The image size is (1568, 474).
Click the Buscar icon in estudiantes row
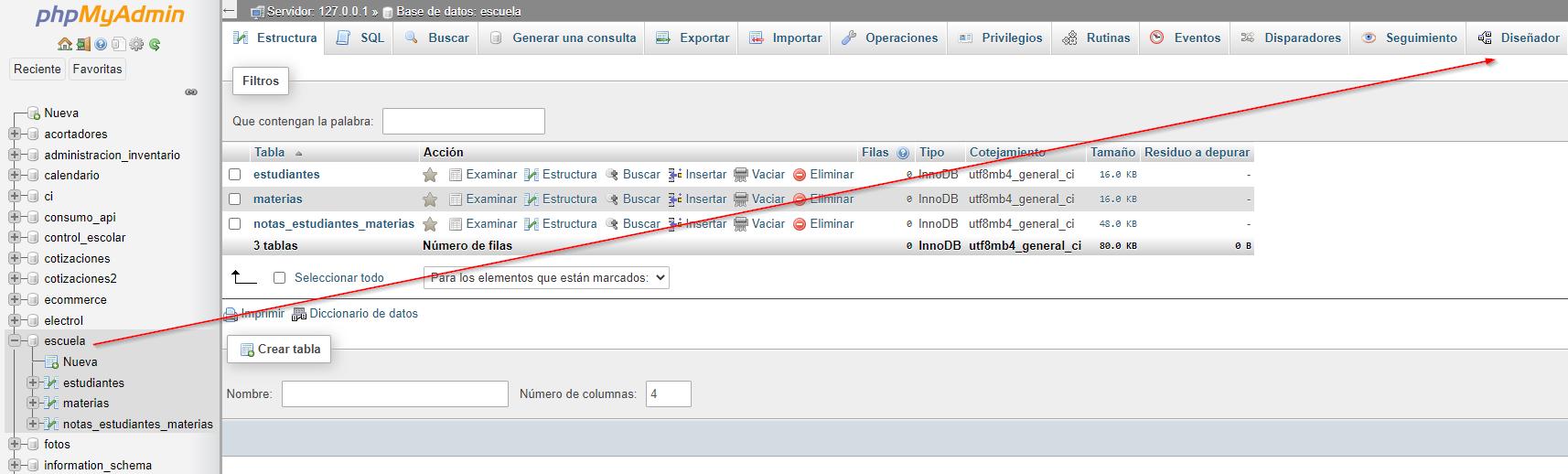[x=612, y=175]
